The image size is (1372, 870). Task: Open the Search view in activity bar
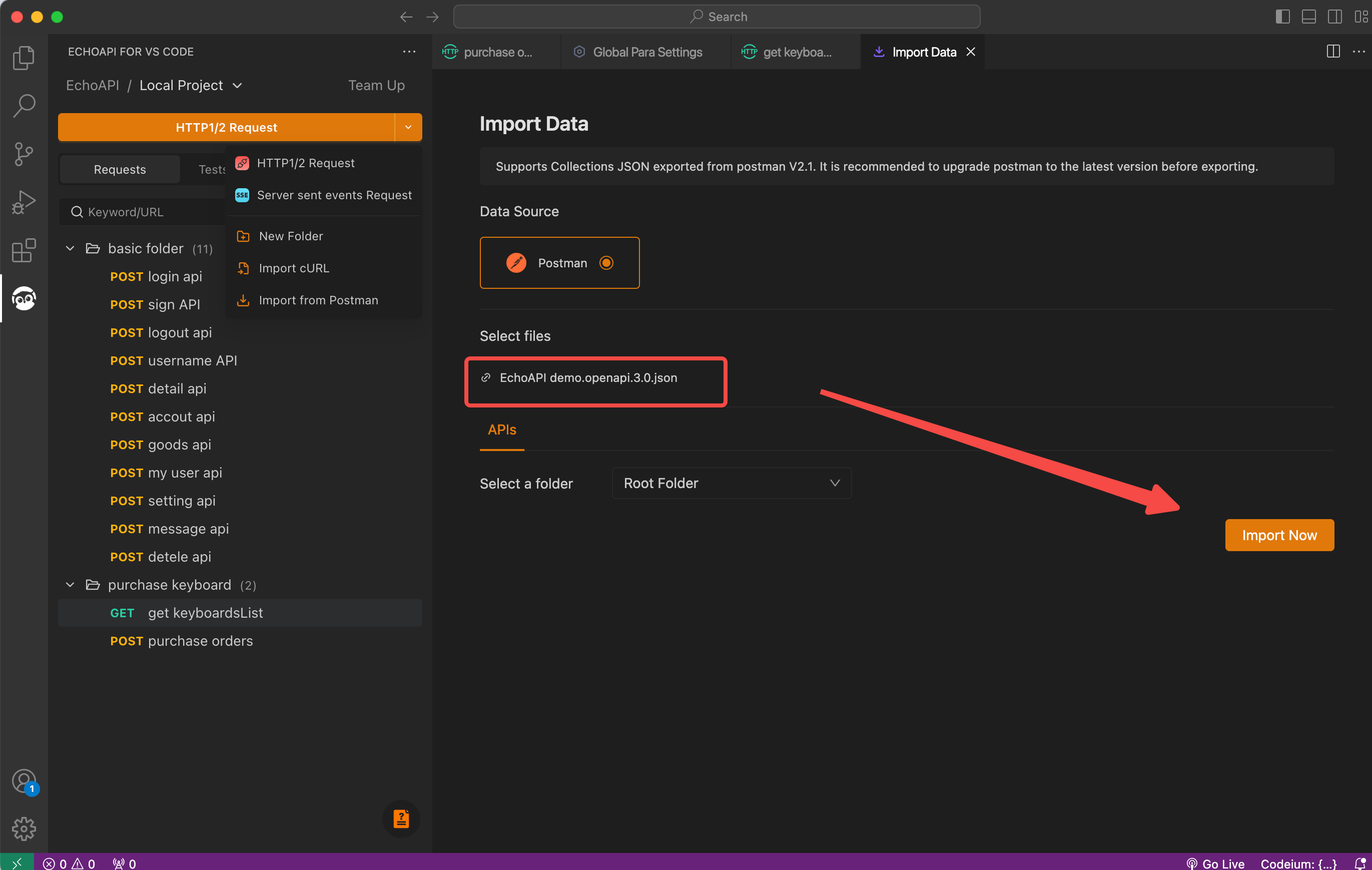[x=24, y=106]
